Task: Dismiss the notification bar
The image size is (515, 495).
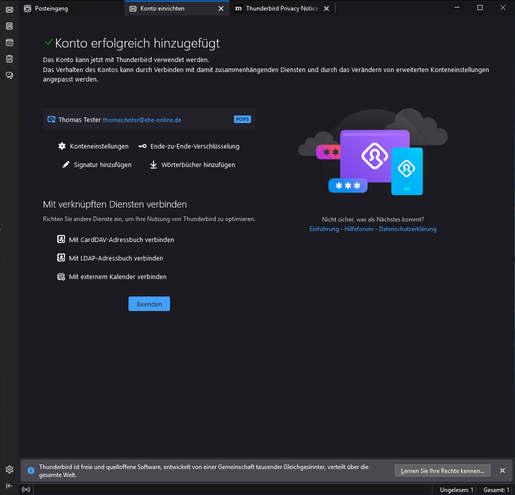Action: point(502,470)
